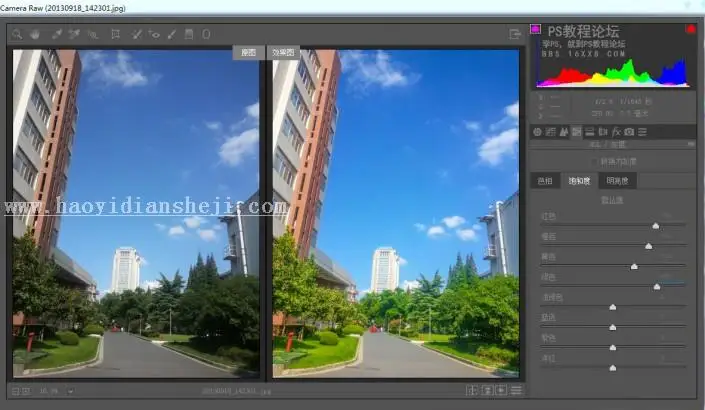The height and width of the screenshot is (410, 705).
Task: Open the Presets panel icon
Action: [x=643, y=132]
